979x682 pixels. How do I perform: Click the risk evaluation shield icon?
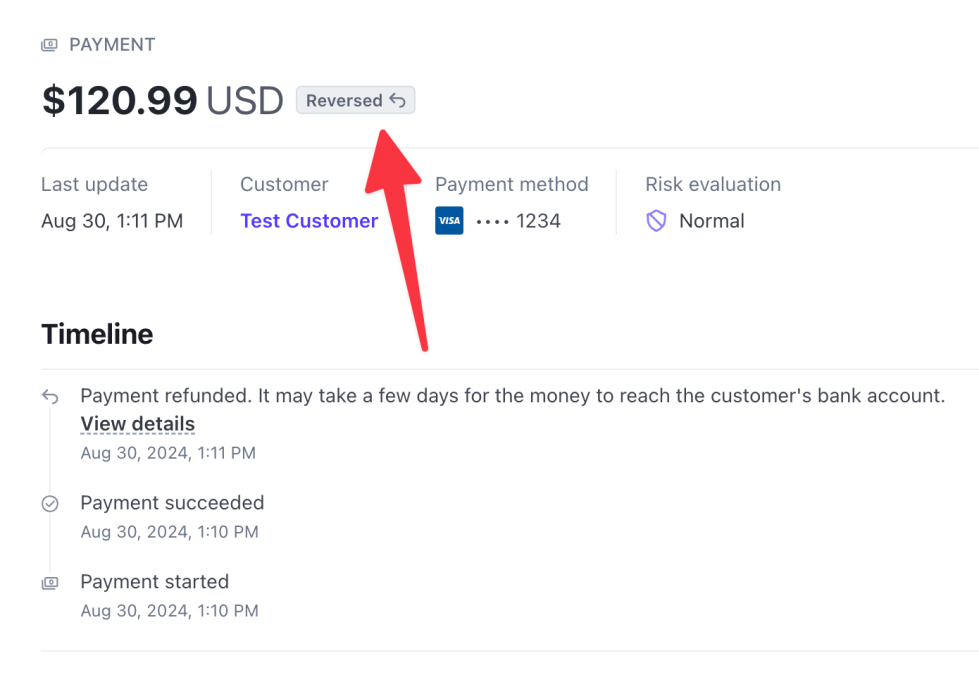(x=656, y=221)
